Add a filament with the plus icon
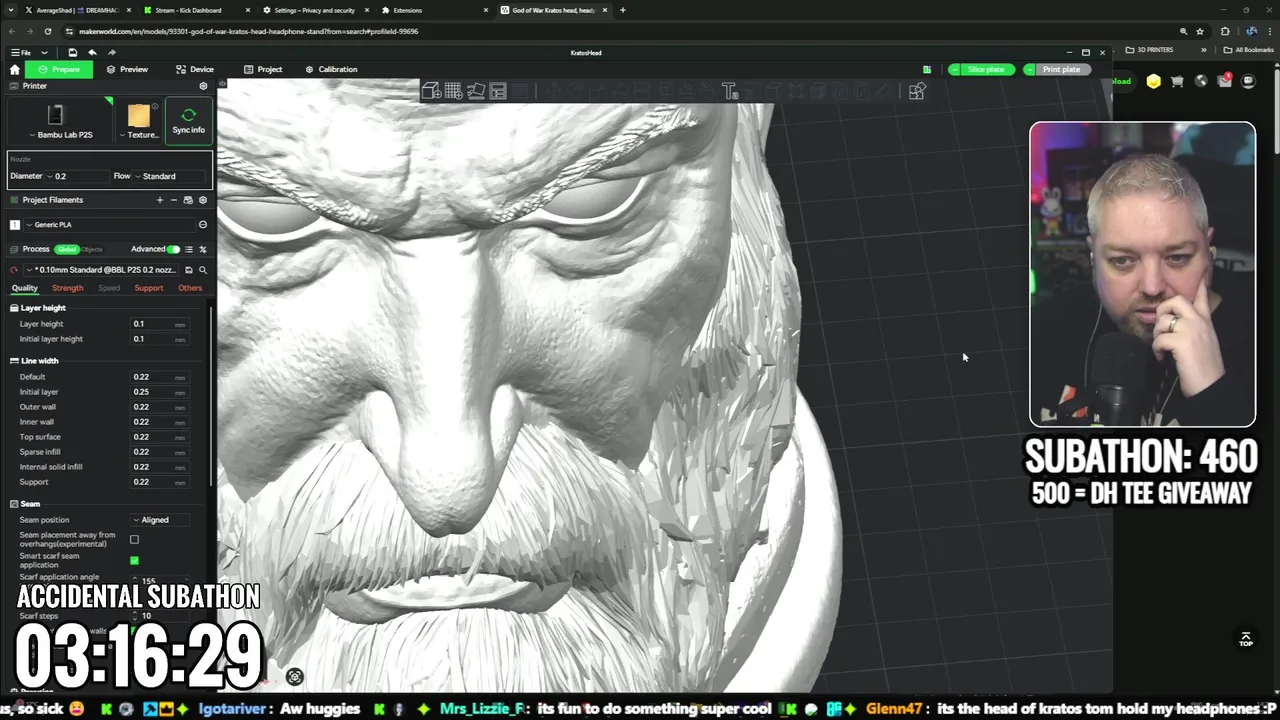The height and width of the screenshot is (720, 1280). 159,200
